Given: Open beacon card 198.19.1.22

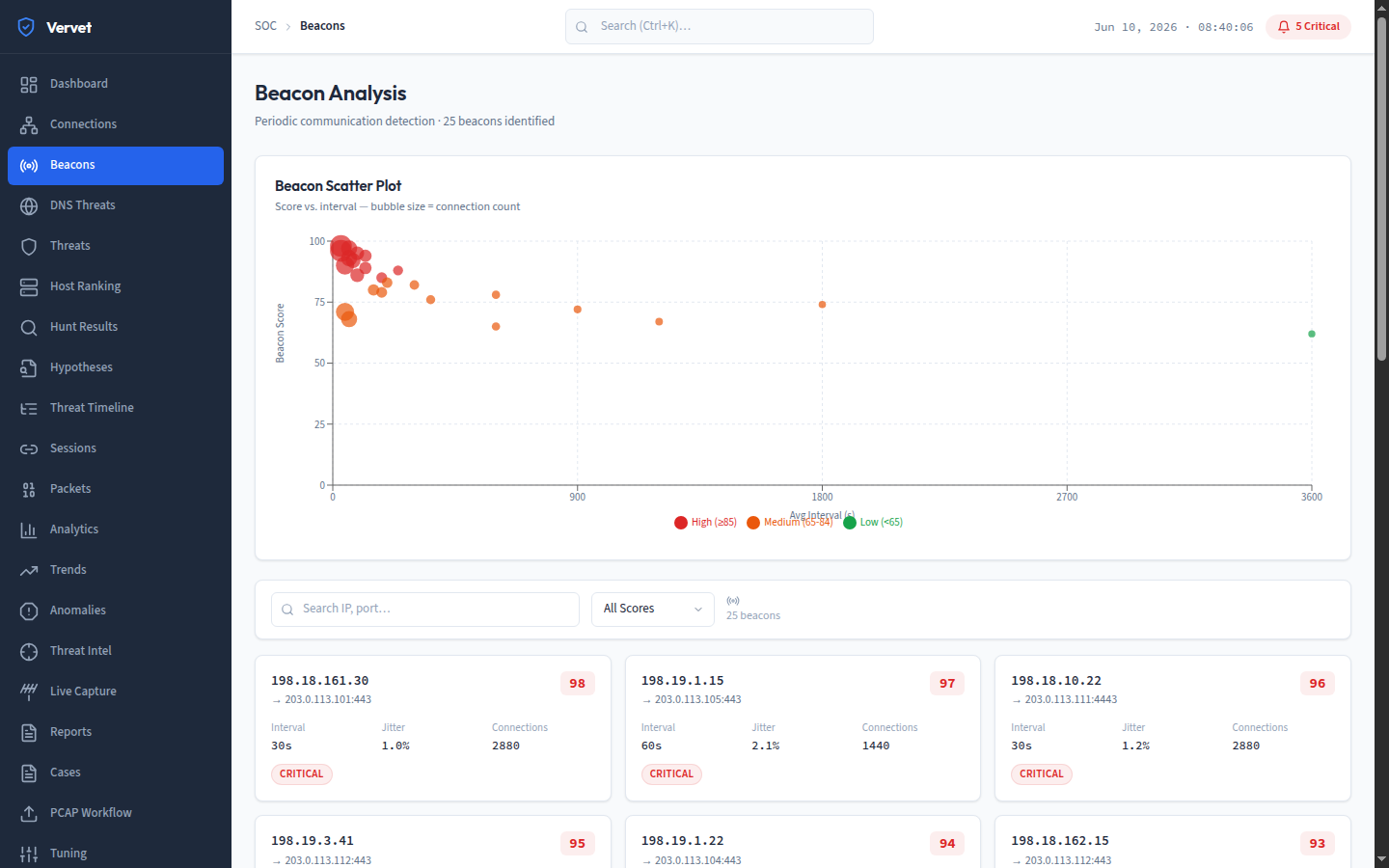Looking at the screenshot, I should pos(803,842).
